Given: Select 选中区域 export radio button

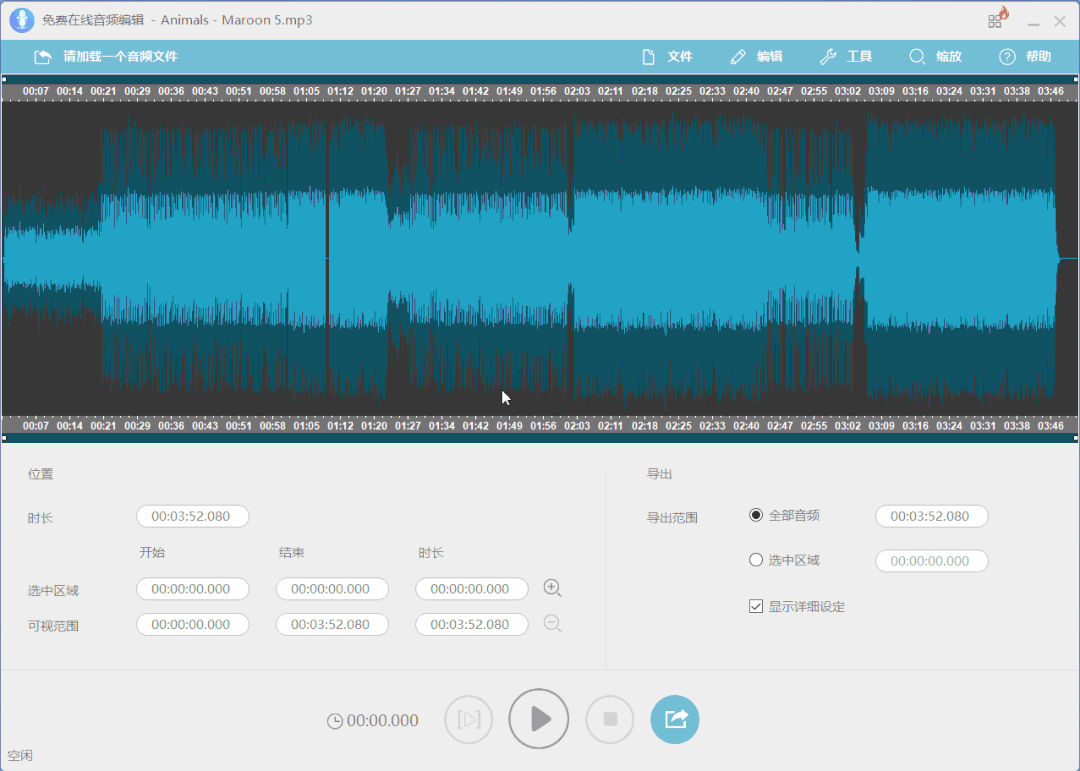Looking at the screenshot, I should click(x=756, y=560).
